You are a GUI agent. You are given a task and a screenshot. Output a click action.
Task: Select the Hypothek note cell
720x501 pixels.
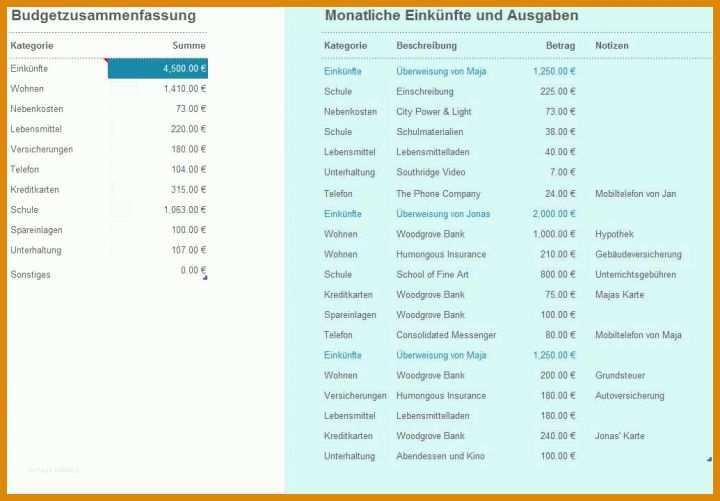pos(614,234)
